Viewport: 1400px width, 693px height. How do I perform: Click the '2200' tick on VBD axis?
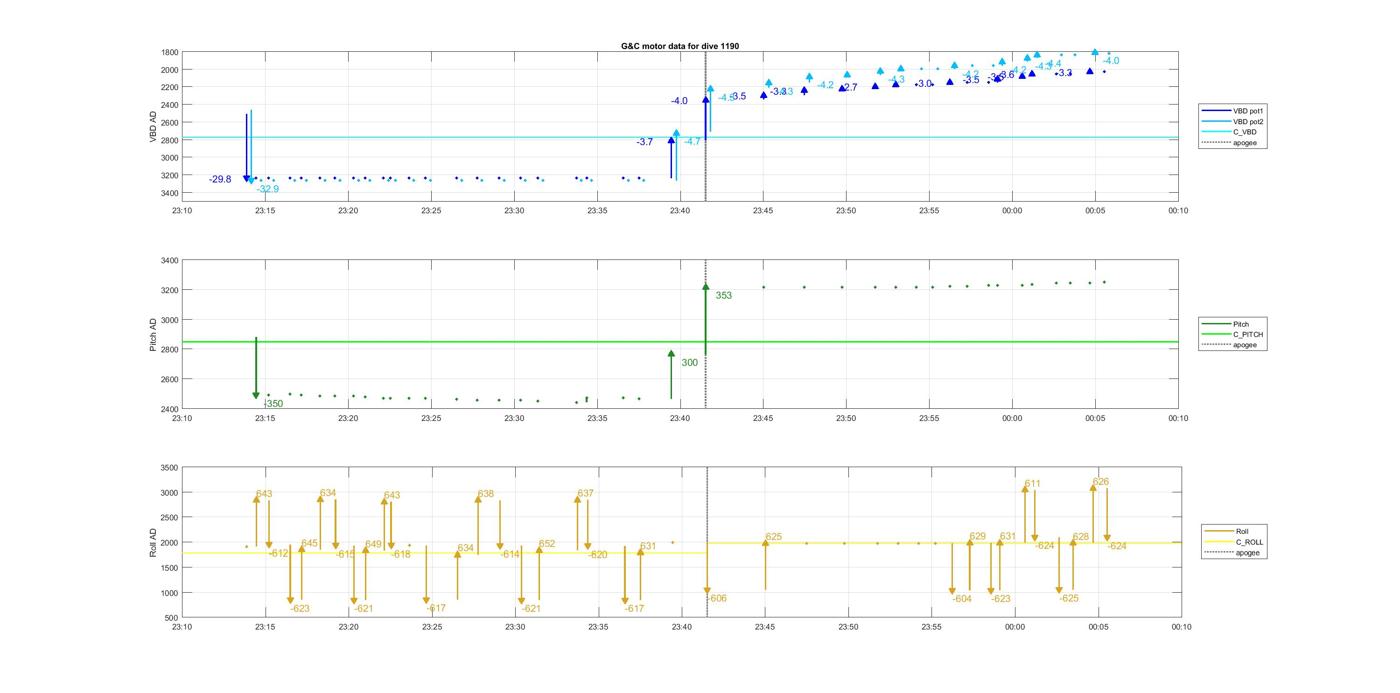(x=170, y=88)
